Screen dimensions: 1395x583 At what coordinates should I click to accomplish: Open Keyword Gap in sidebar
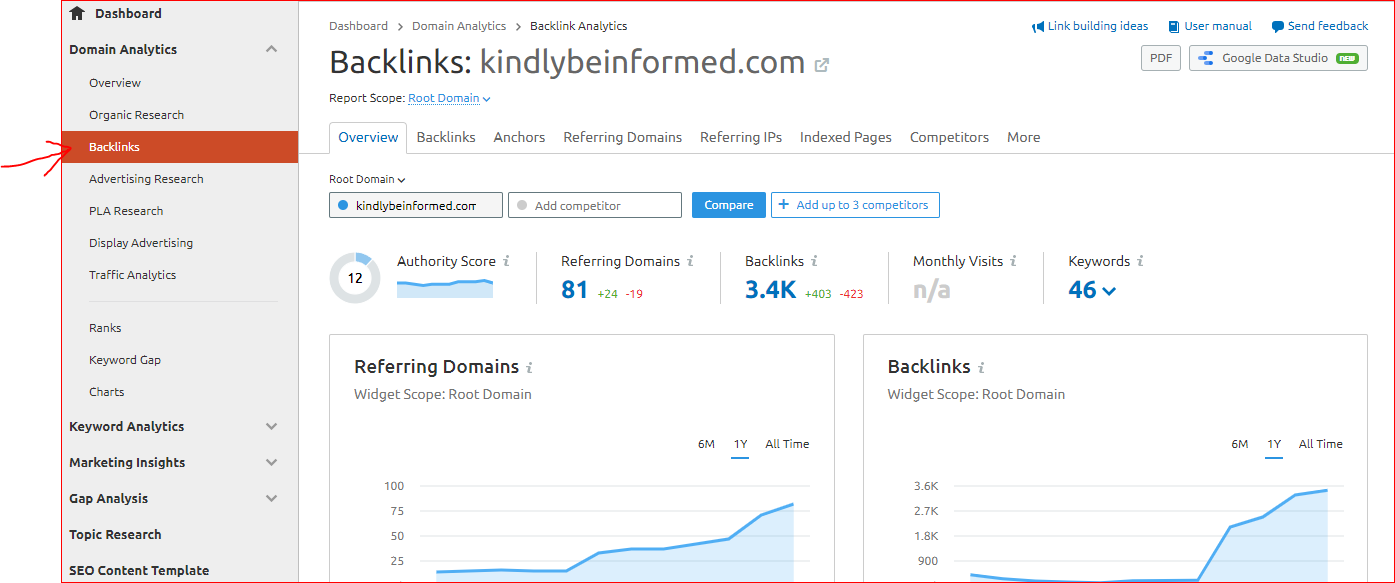pyautogui.click(x=124, y=360)
